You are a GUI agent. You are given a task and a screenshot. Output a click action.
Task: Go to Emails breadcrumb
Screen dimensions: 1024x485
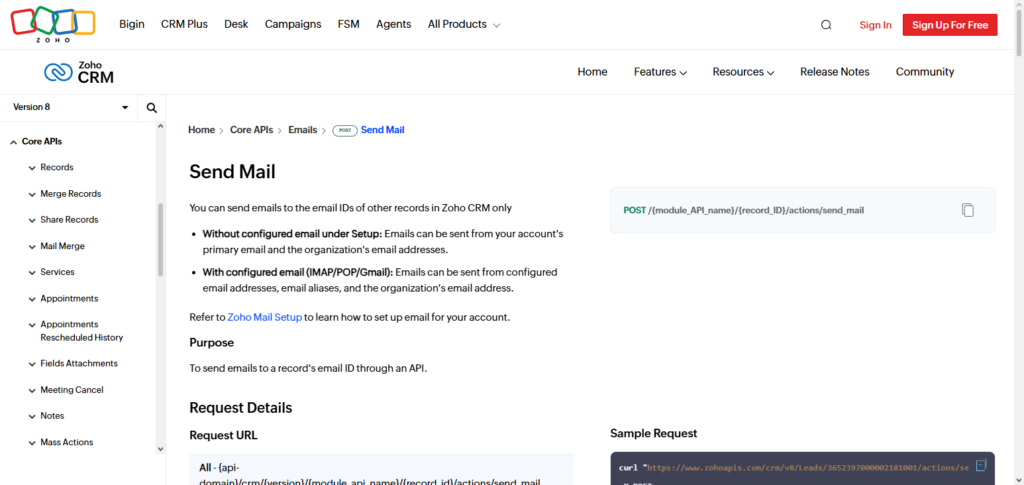pos(302,130)
